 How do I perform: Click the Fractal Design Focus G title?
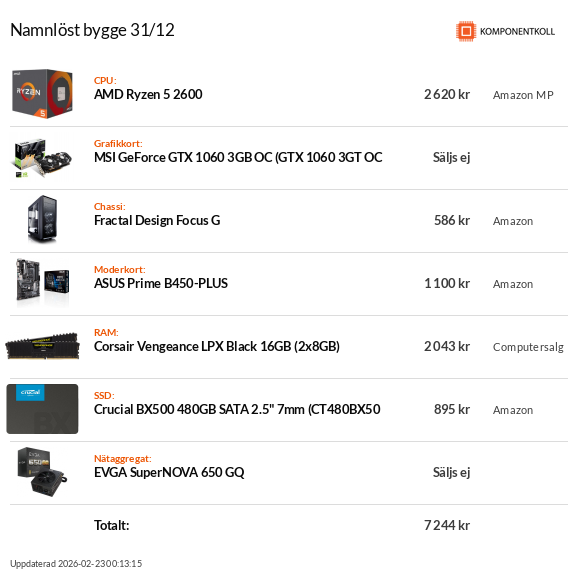157,220
